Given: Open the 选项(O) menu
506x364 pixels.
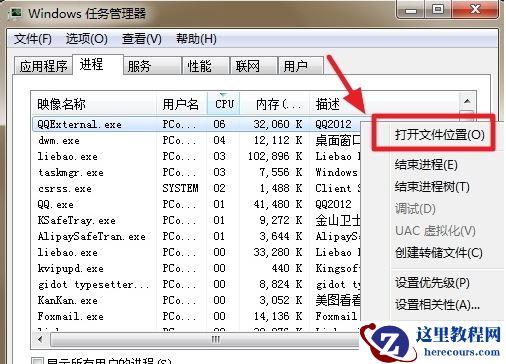Looking at the screenshot, I should [87, 39].
